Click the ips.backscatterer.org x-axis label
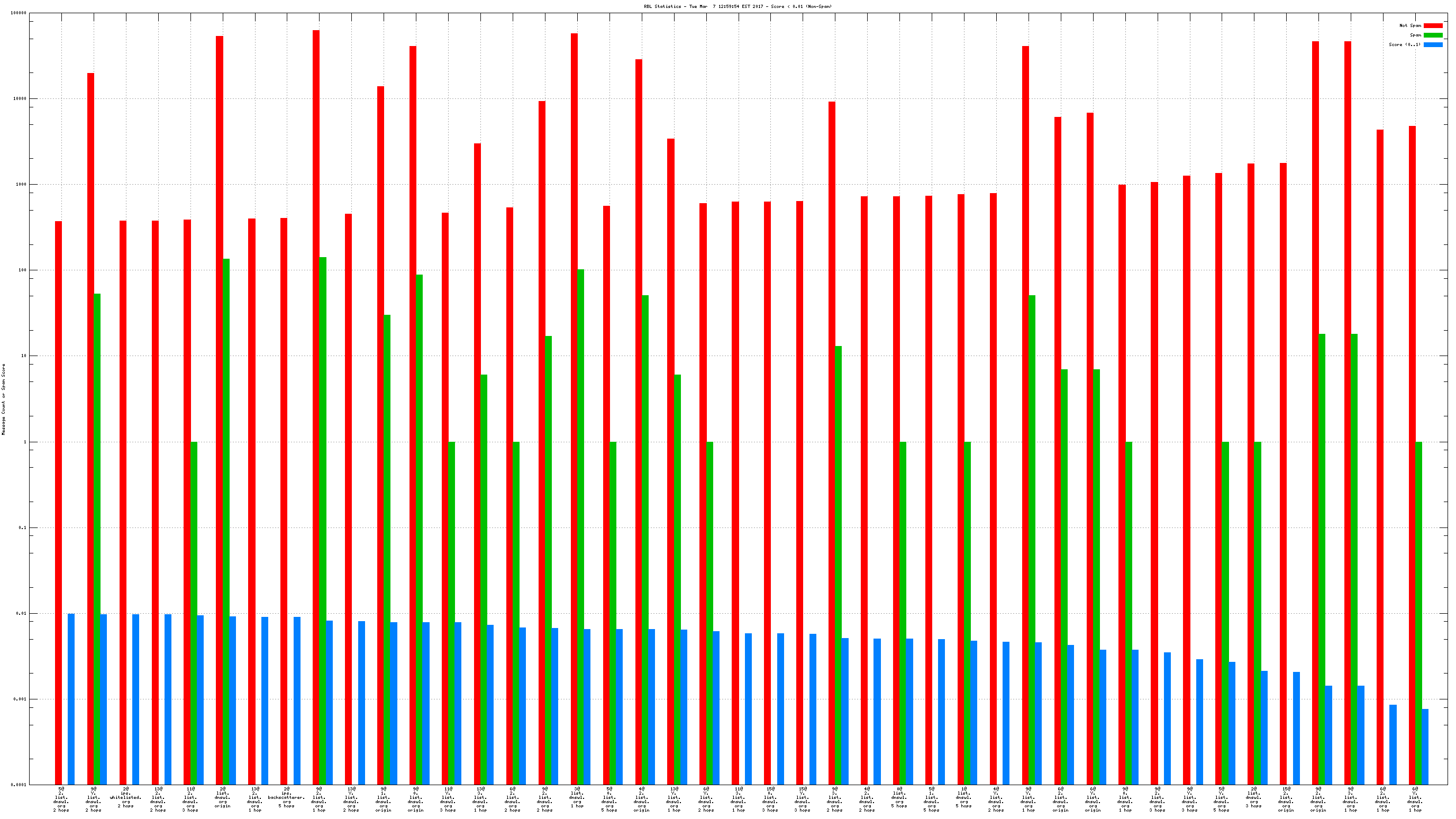Screen dimensions: 1456x819 [x=287, y=797]
